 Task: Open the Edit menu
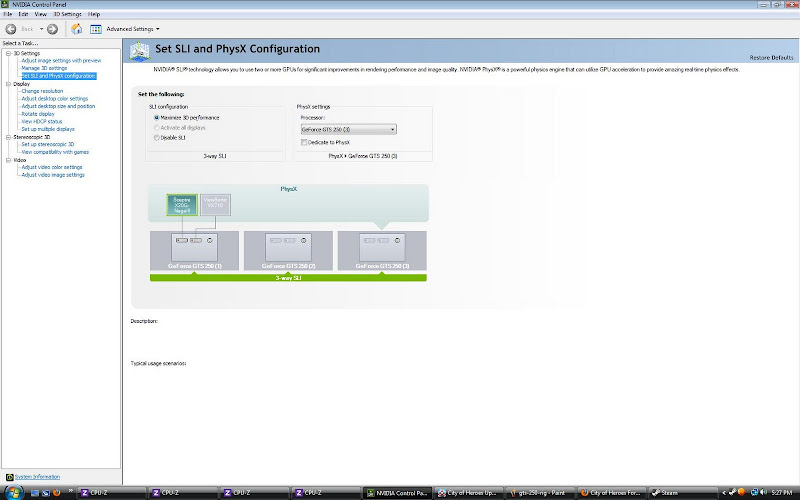click(23, 14)
